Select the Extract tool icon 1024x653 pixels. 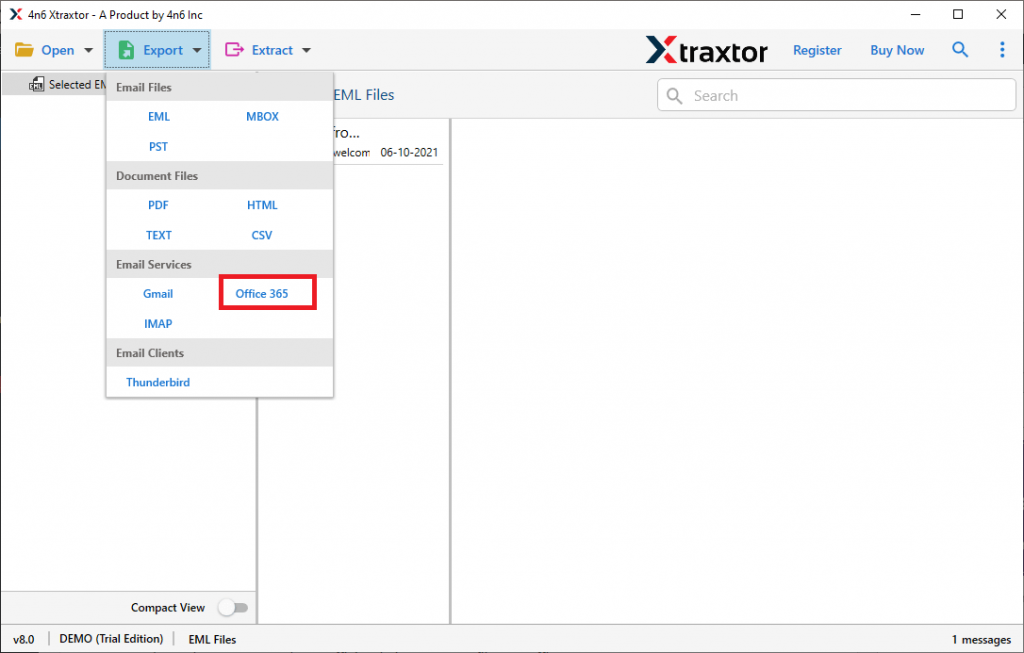[x=233, y=49]
